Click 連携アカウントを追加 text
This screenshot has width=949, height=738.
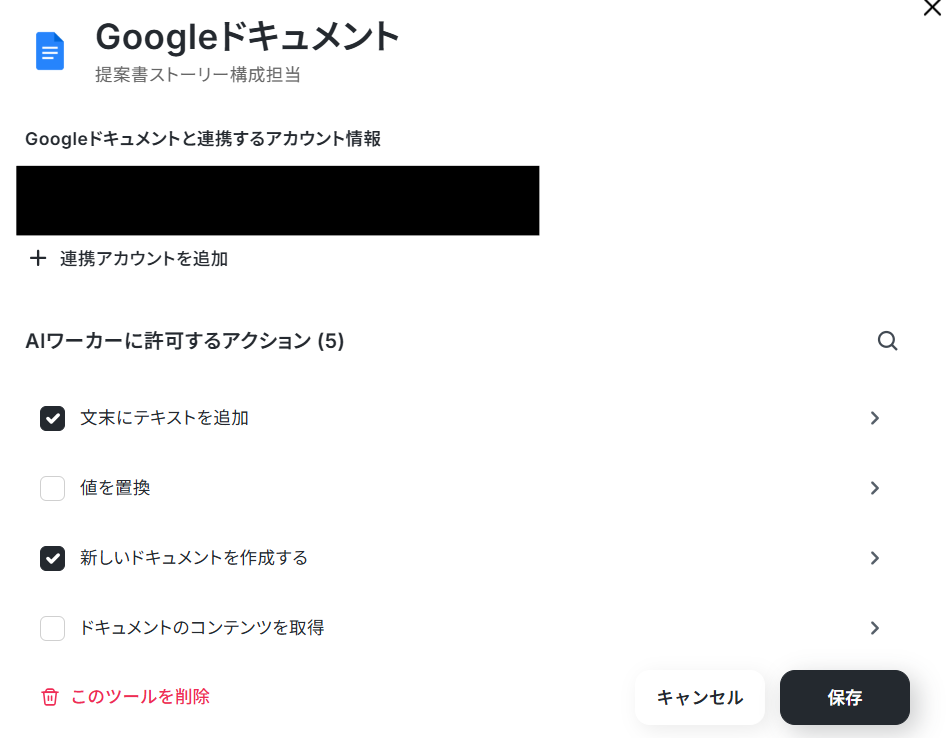[x=144, y=259]
